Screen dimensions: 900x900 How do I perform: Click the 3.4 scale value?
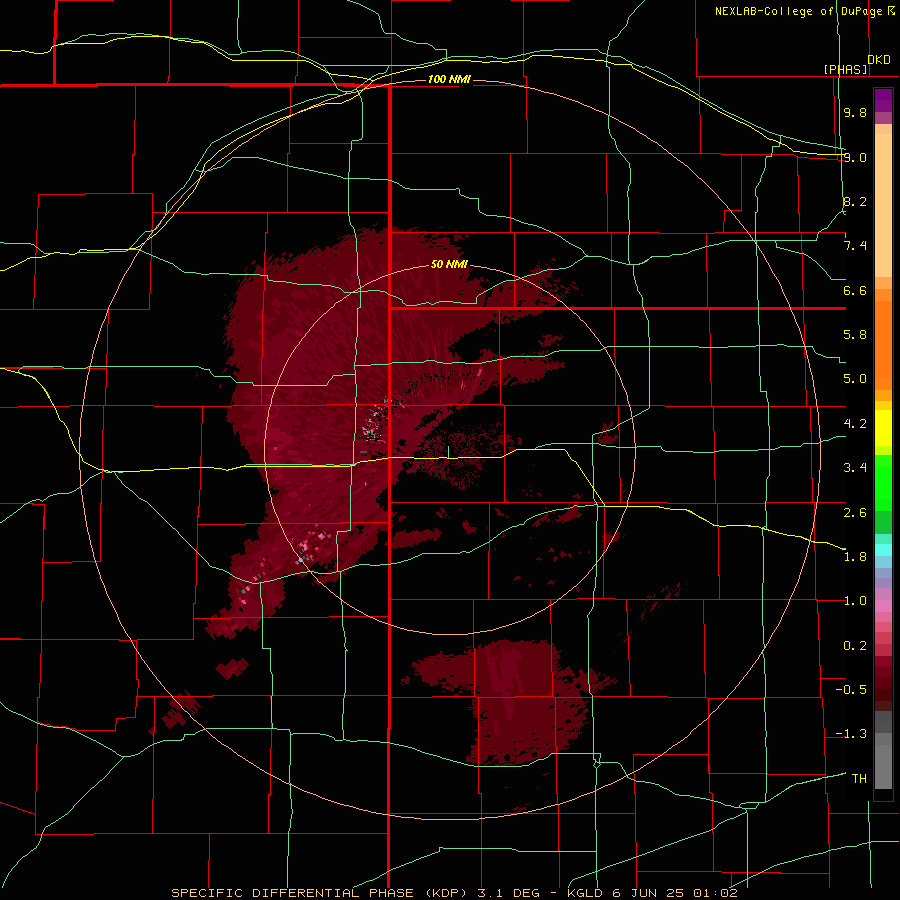point(855,468)
